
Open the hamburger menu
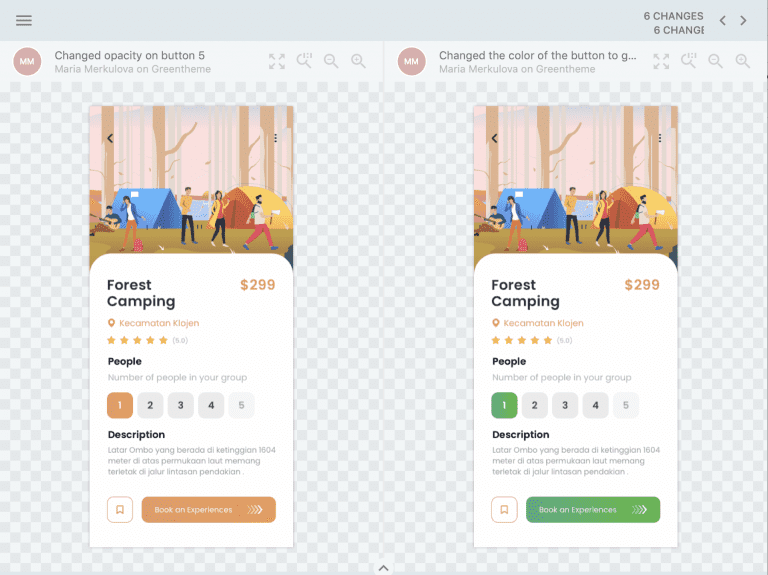(24, 21)
